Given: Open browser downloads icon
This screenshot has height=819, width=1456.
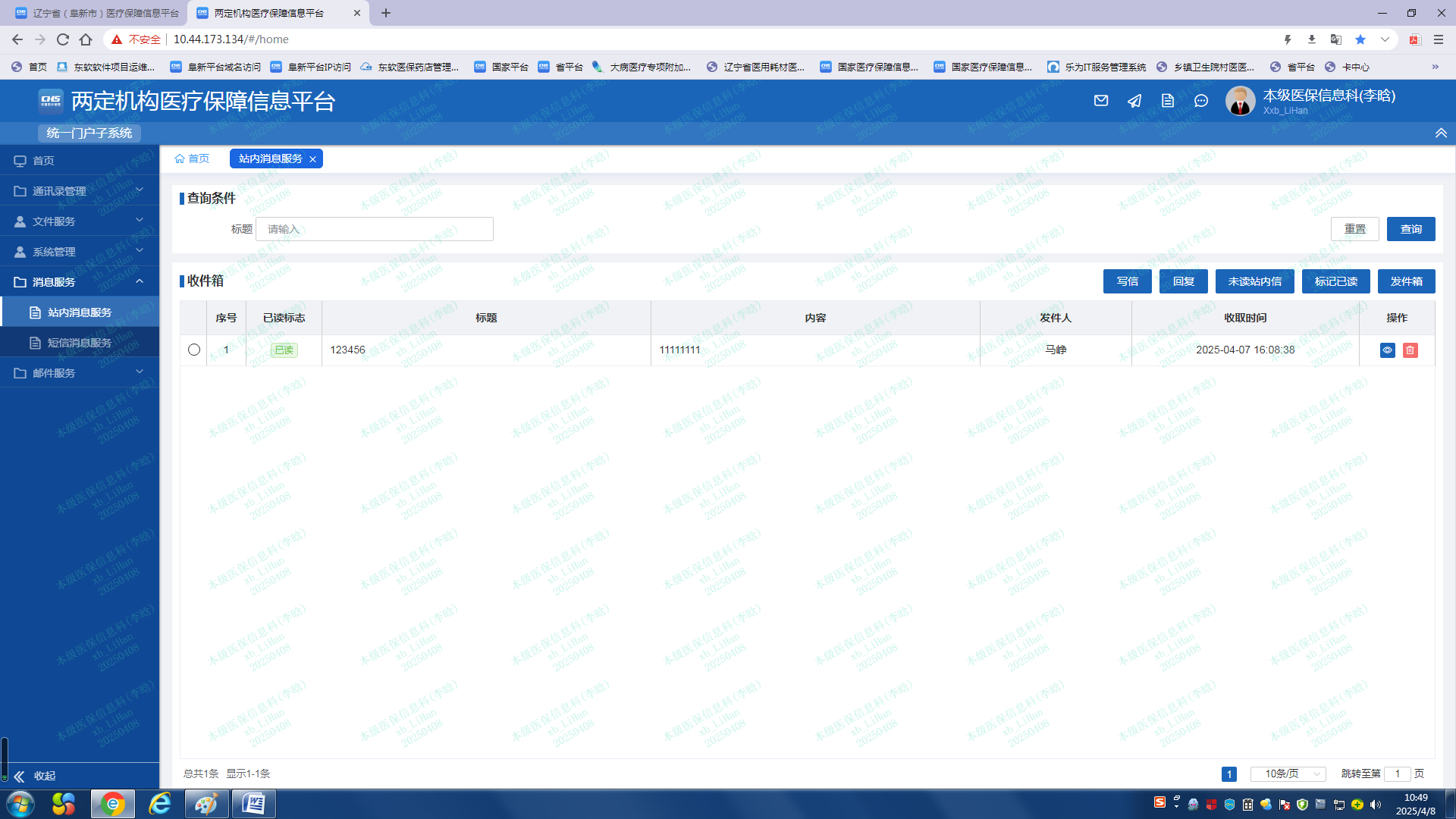Looking at the screenshot, I should click(1312, 39).
